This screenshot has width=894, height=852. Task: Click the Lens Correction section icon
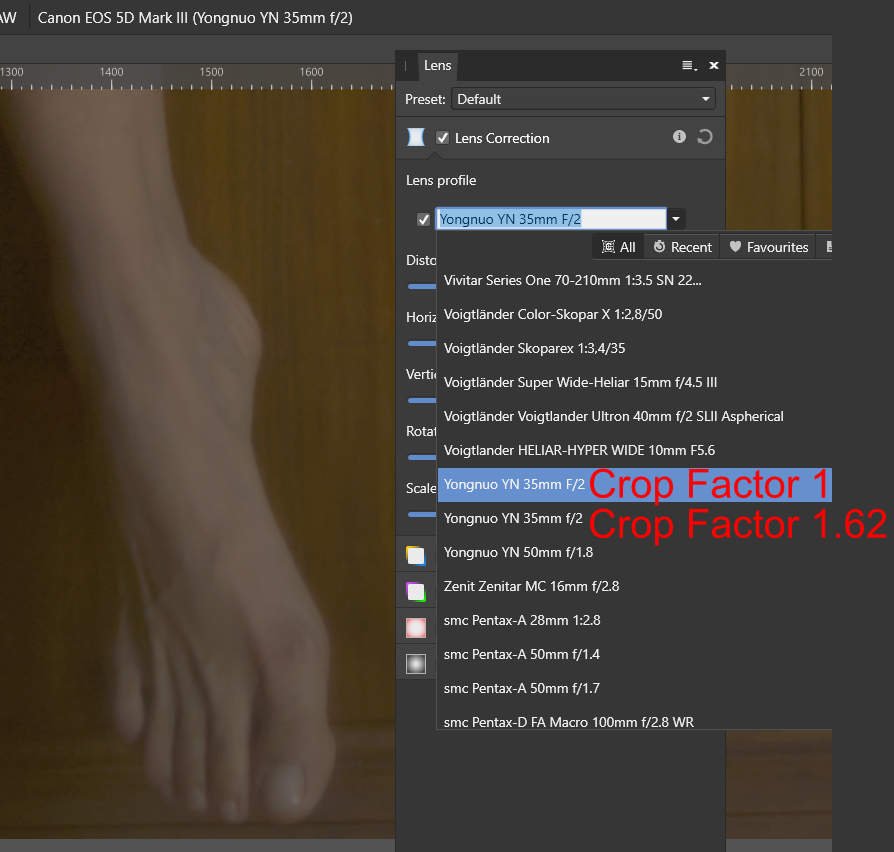click(x=416, y=137)
